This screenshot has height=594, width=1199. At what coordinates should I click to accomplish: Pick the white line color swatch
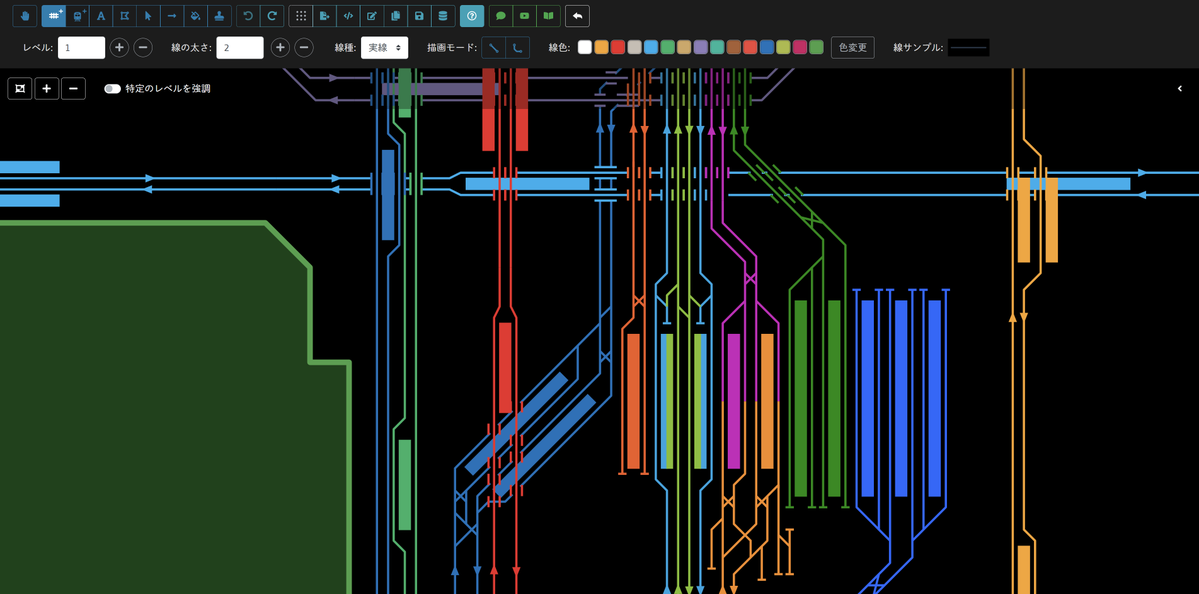pos(585,47)
